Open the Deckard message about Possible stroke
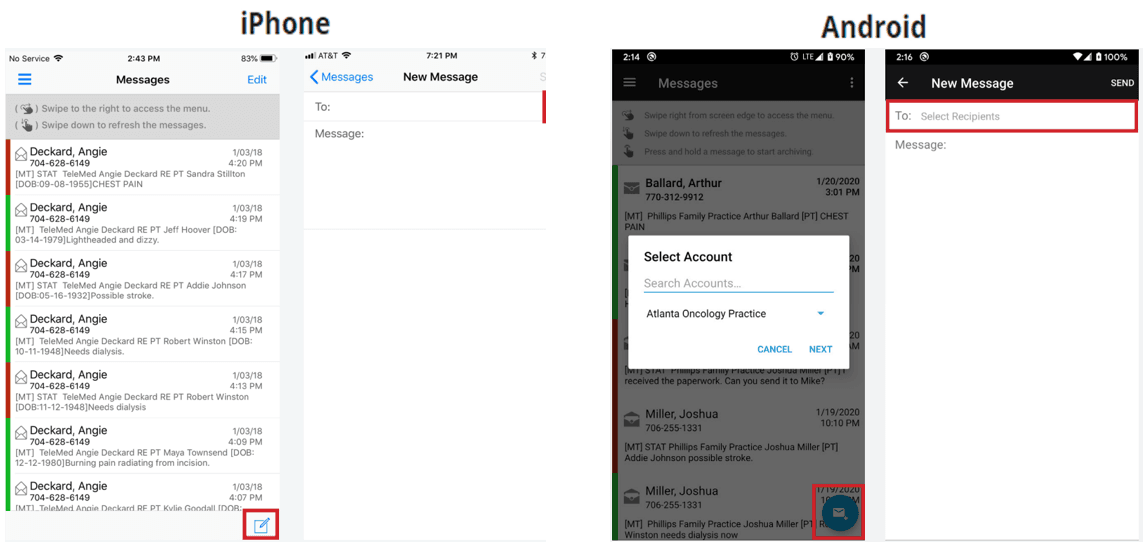 click(x=143, y=278)
